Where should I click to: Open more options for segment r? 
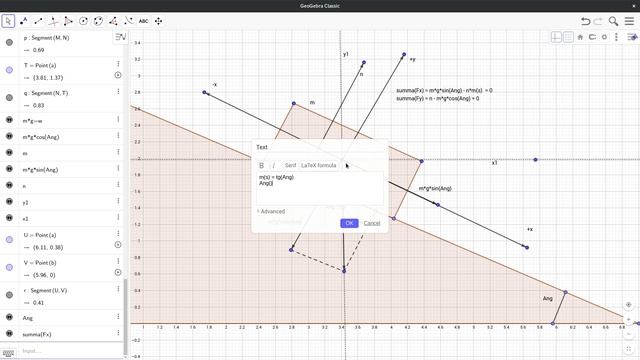pyautogui.click(x=118, y=289)
